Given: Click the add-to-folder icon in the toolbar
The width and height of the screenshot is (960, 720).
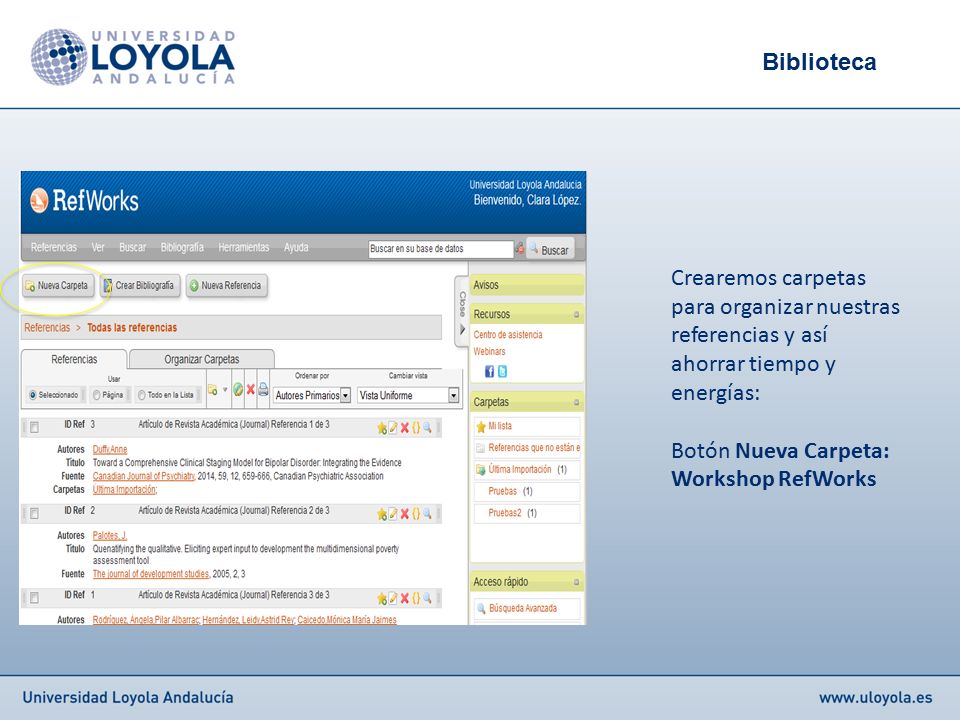Looking at the screenshot, I should (x=213, y=390).
